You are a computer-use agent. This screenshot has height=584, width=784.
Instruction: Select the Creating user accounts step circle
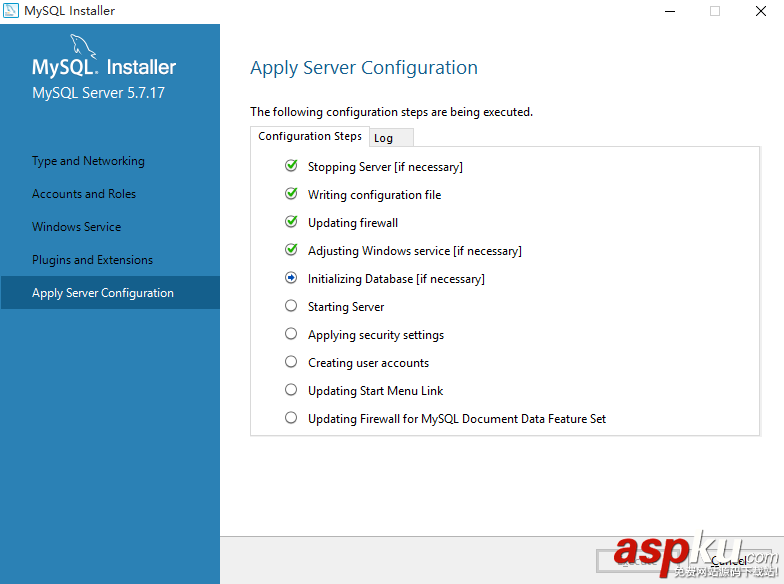click(291, 362)
